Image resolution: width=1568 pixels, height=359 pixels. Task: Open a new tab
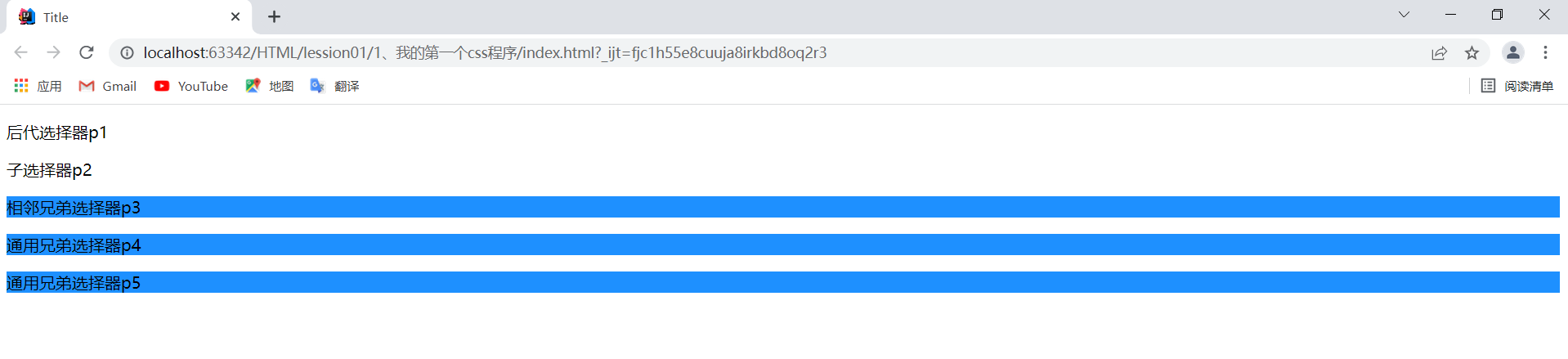coord(274,16)
